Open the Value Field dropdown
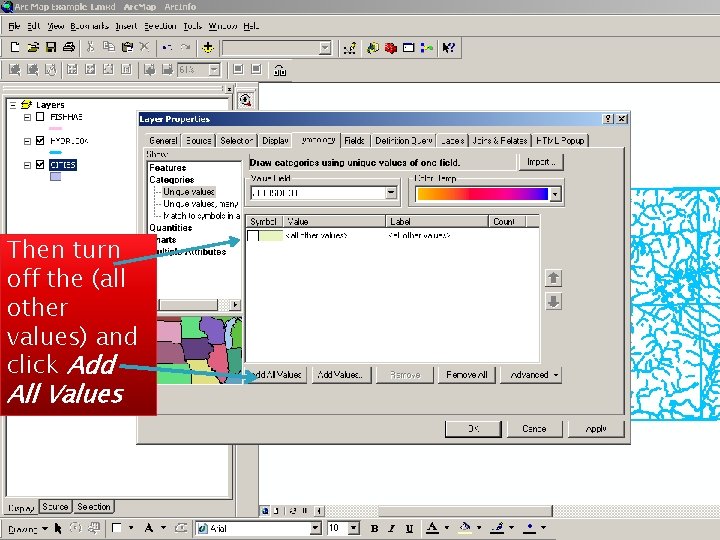The height and width of the screenshot is (540, 720). coord(391,193)
